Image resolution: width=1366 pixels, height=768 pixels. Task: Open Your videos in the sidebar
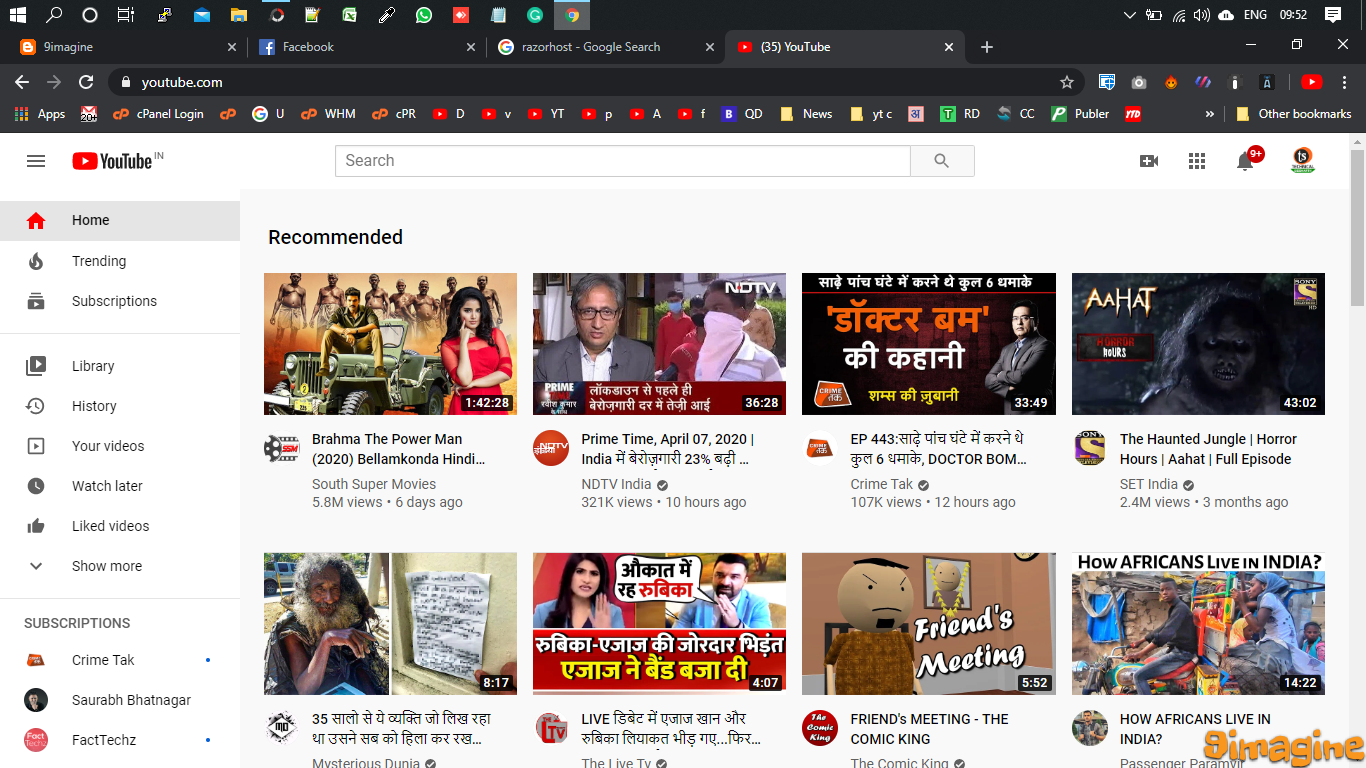(x=120, y=446)
